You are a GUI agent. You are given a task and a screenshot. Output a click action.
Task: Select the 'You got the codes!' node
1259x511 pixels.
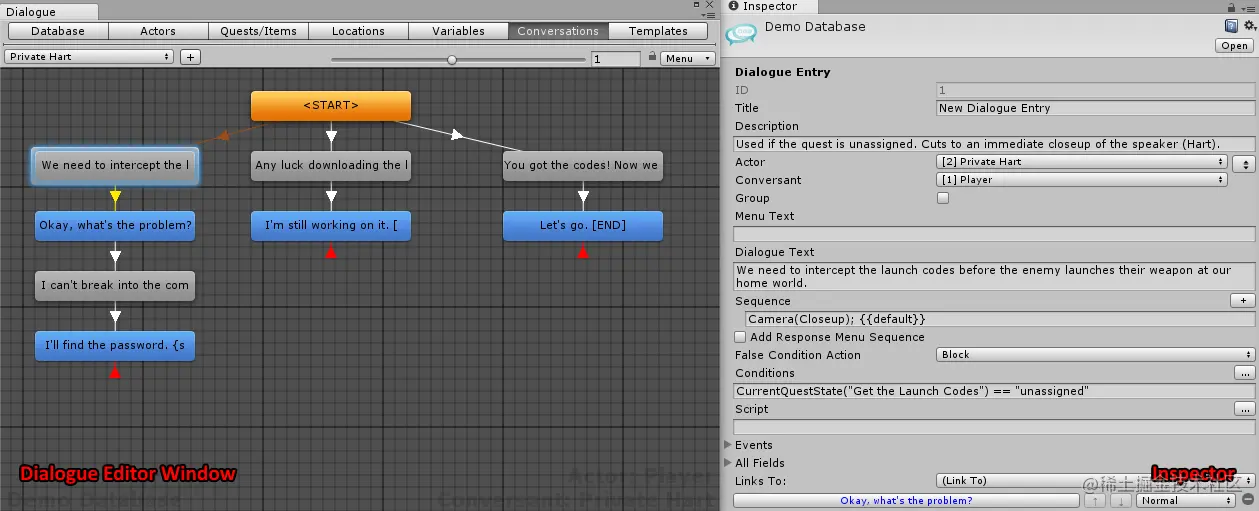tap(582, 166)
